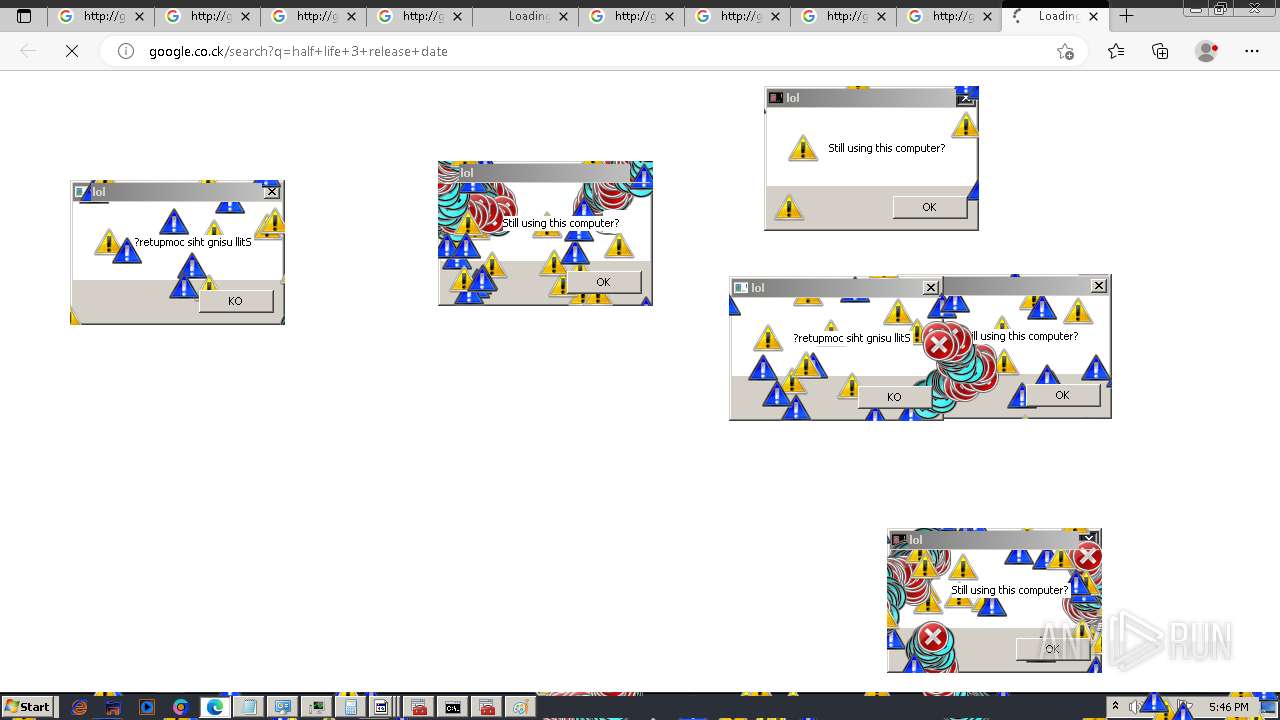The image size is (1280, 720).
Task: Click OK in the uncluttered top-right lol dialog
Action: [x=929, y=207]
